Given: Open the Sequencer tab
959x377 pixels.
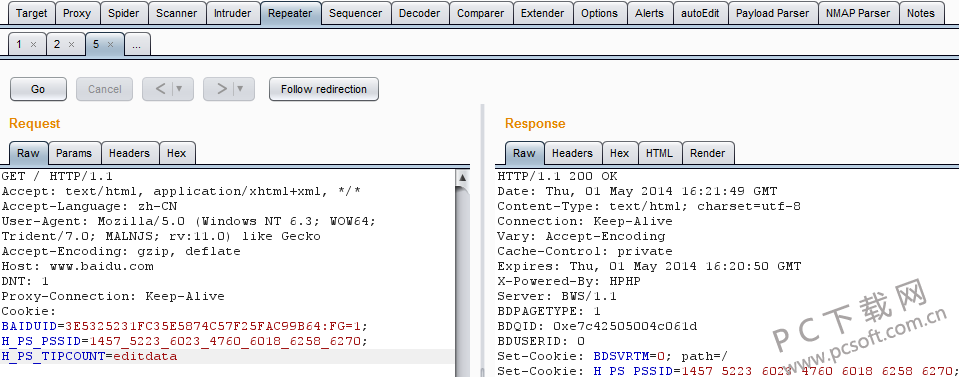Looking at the screenshot, I should [x=355, y=13].
